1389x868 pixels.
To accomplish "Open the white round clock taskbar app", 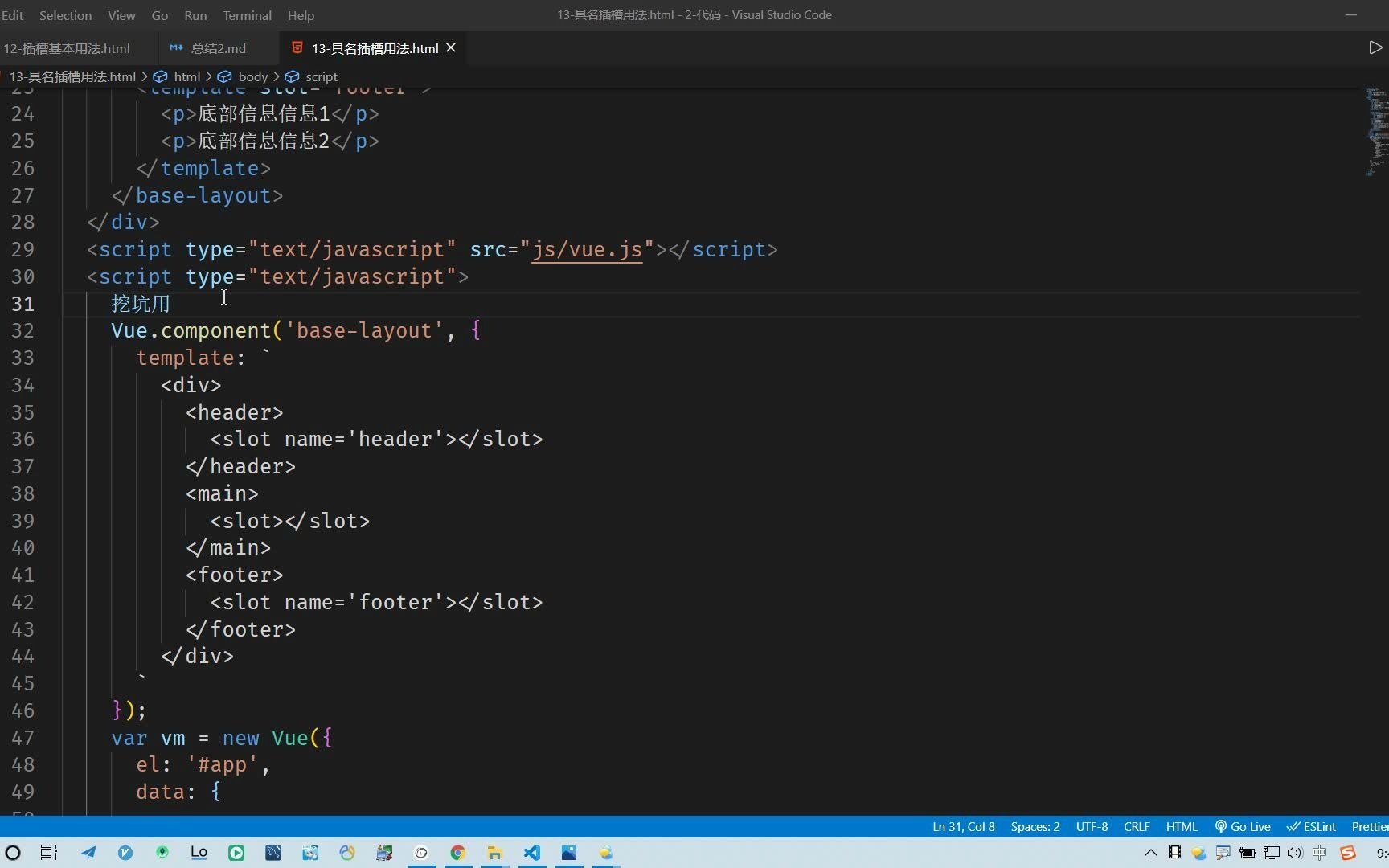I will point(421,853).
